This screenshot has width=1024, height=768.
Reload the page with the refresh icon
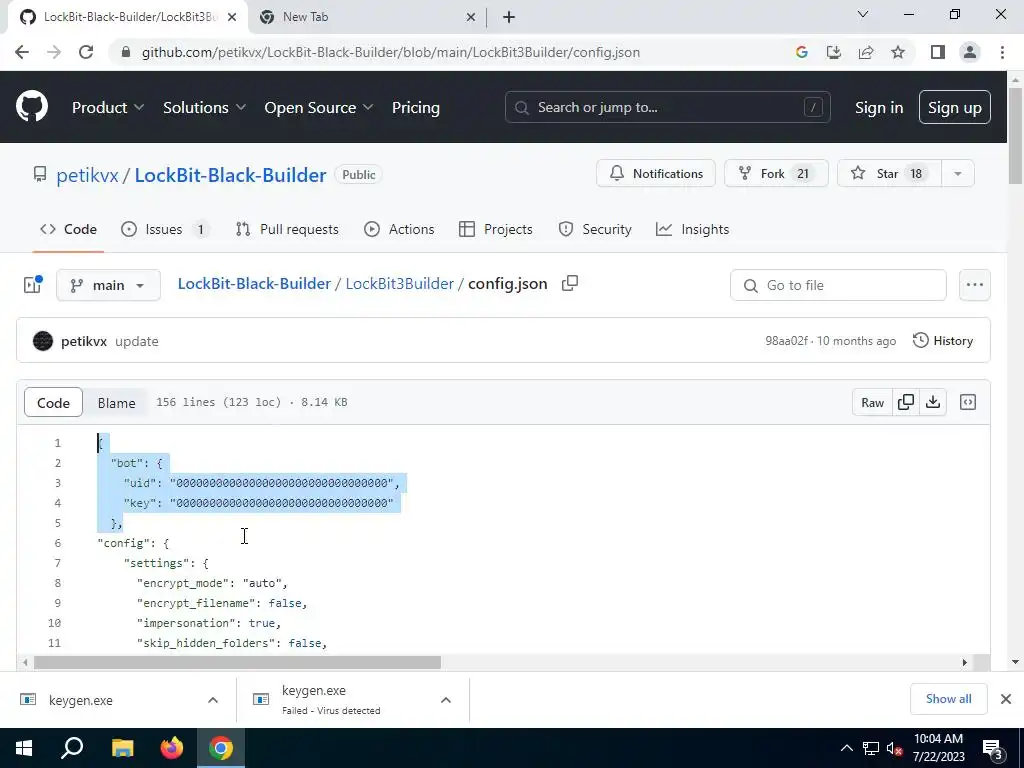click(86, 52)
